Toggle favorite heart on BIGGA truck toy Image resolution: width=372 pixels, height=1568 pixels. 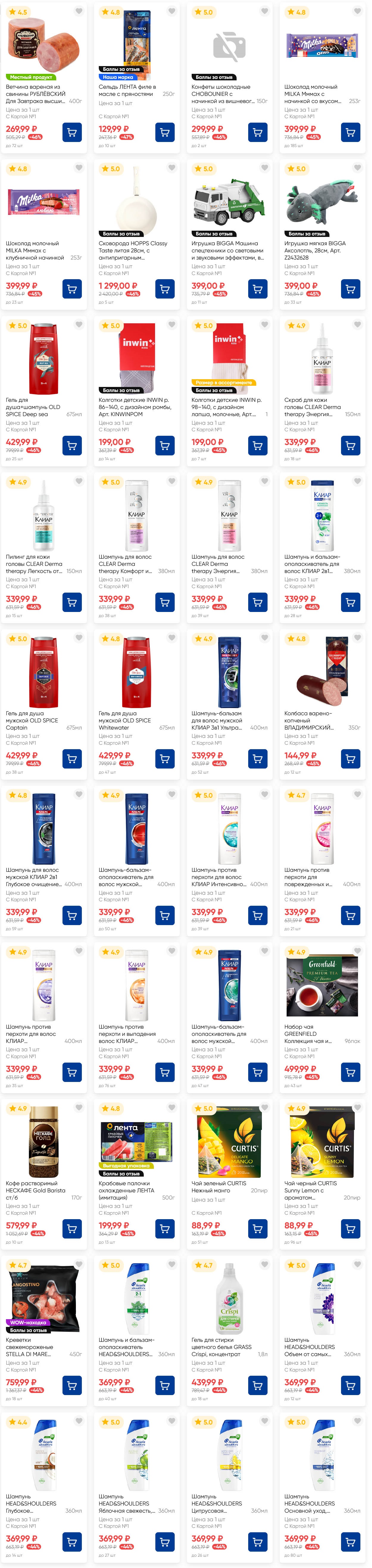(264, 168)
